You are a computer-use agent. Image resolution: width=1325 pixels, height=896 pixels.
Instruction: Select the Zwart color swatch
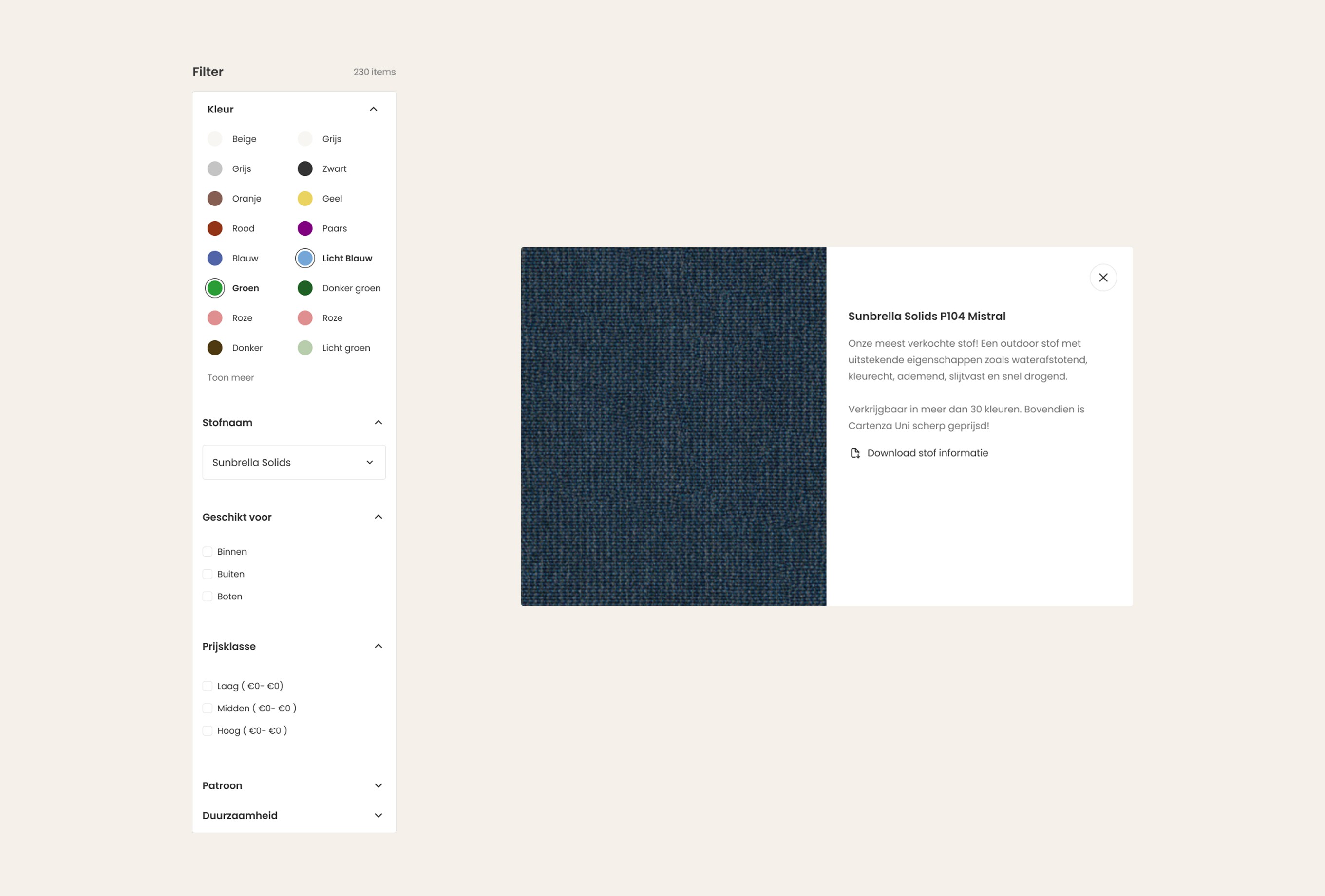coord(305,168)
